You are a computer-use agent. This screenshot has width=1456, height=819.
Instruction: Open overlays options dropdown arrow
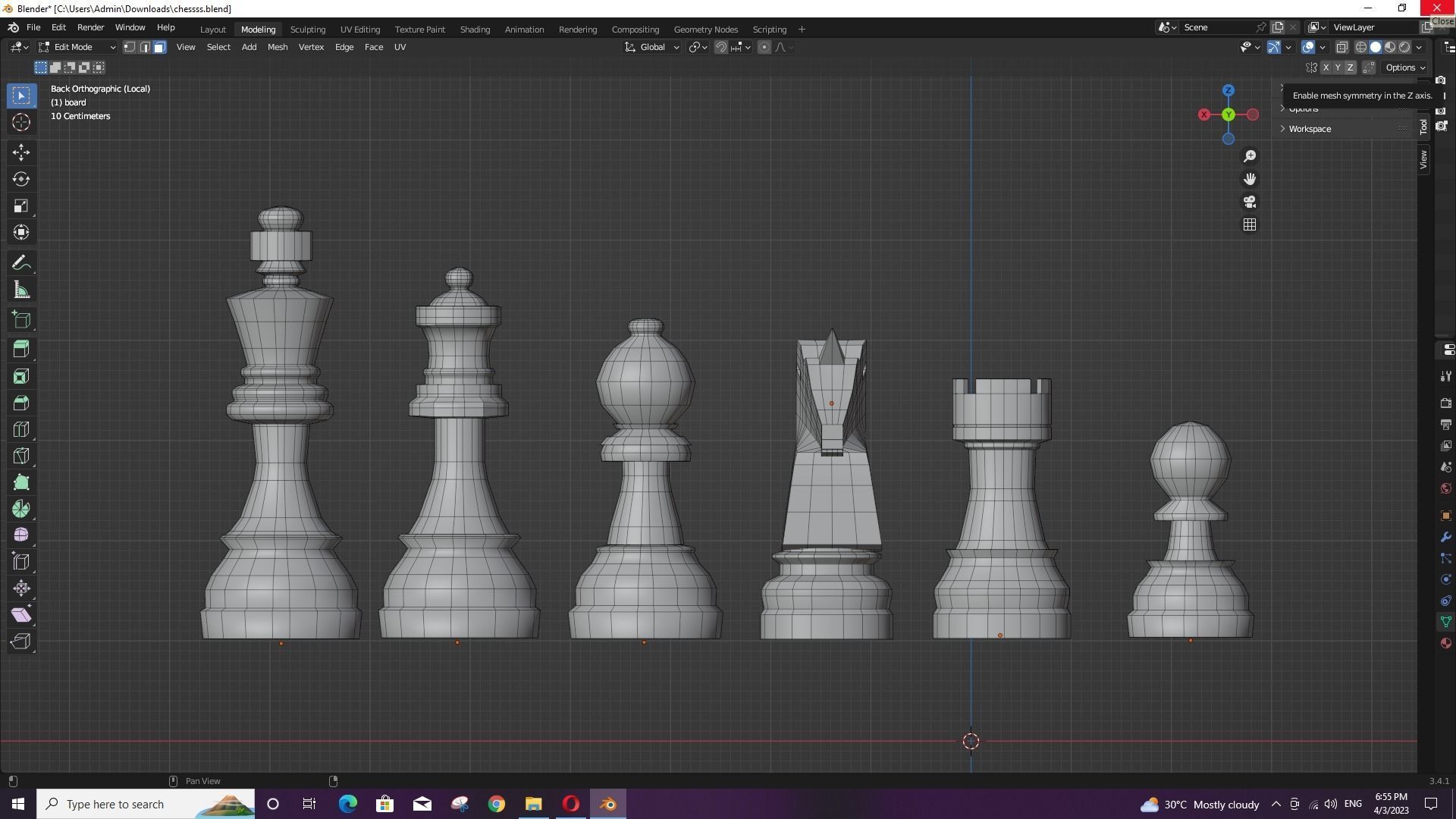[1323, 47]
